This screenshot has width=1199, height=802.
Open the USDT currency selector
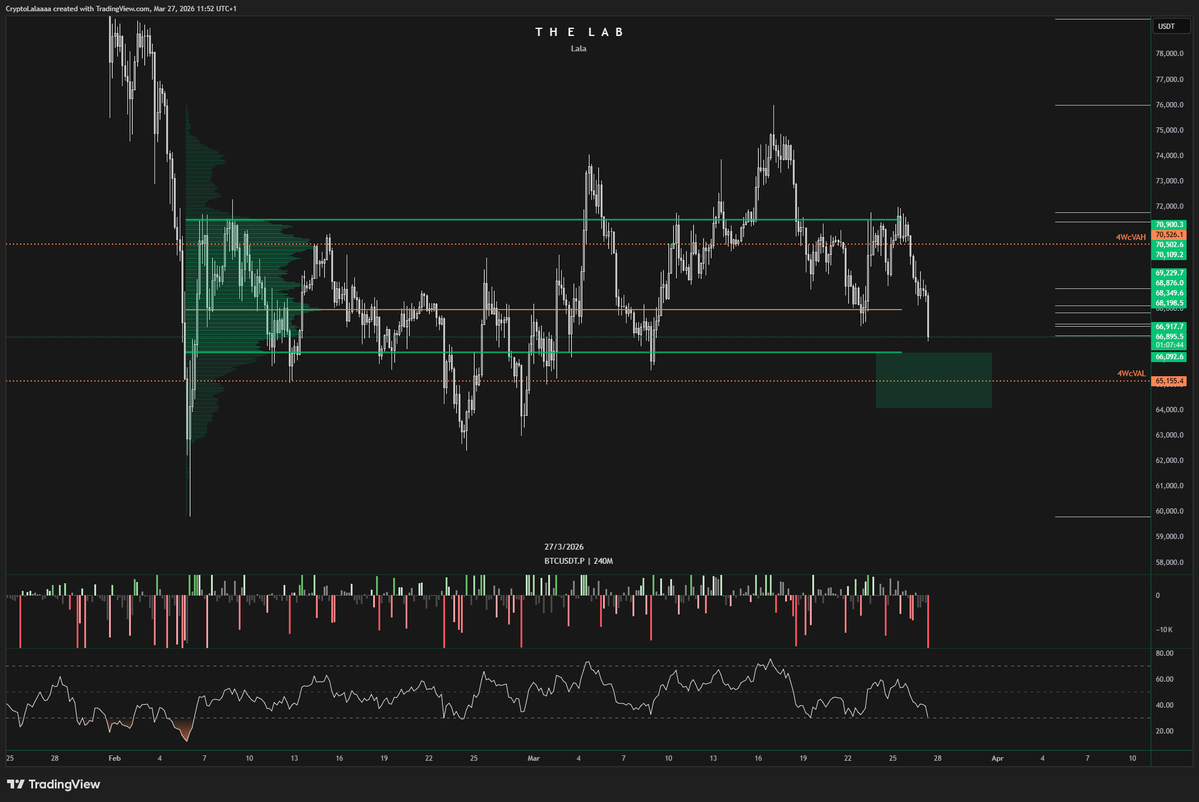pos(1171,26)
